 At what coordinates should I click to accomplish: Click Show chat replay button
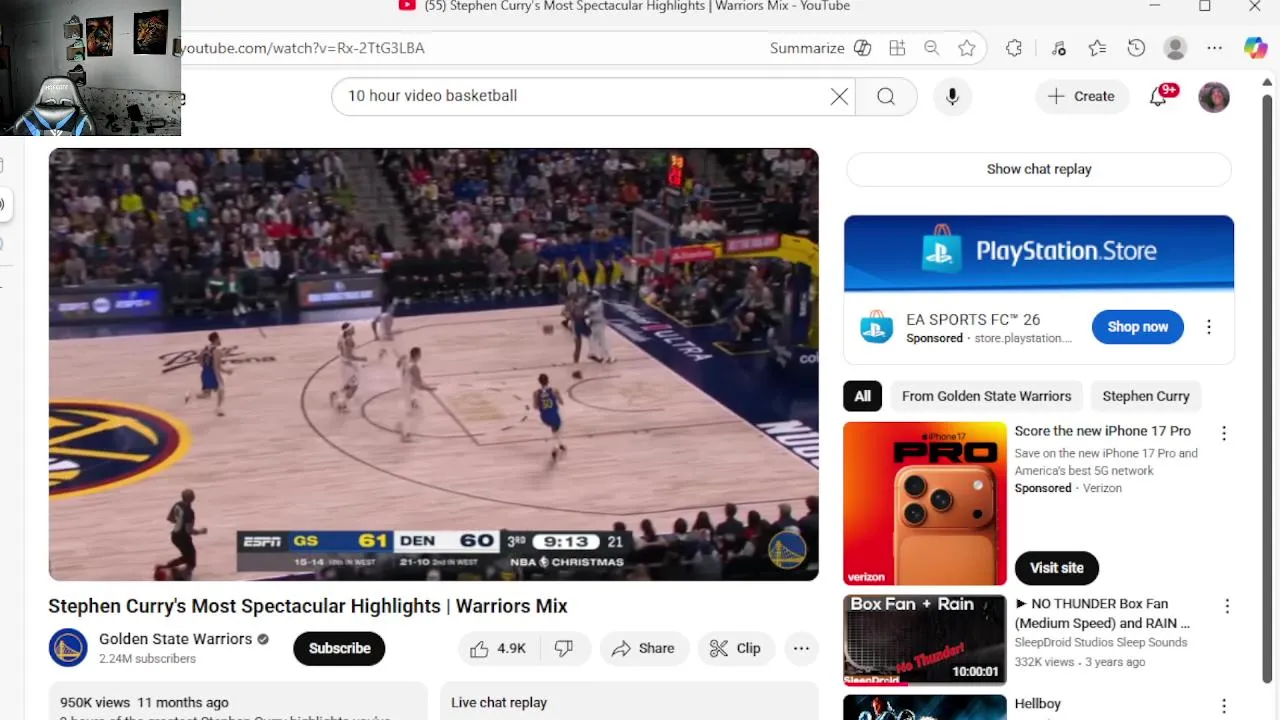(x=1039, y=169)
